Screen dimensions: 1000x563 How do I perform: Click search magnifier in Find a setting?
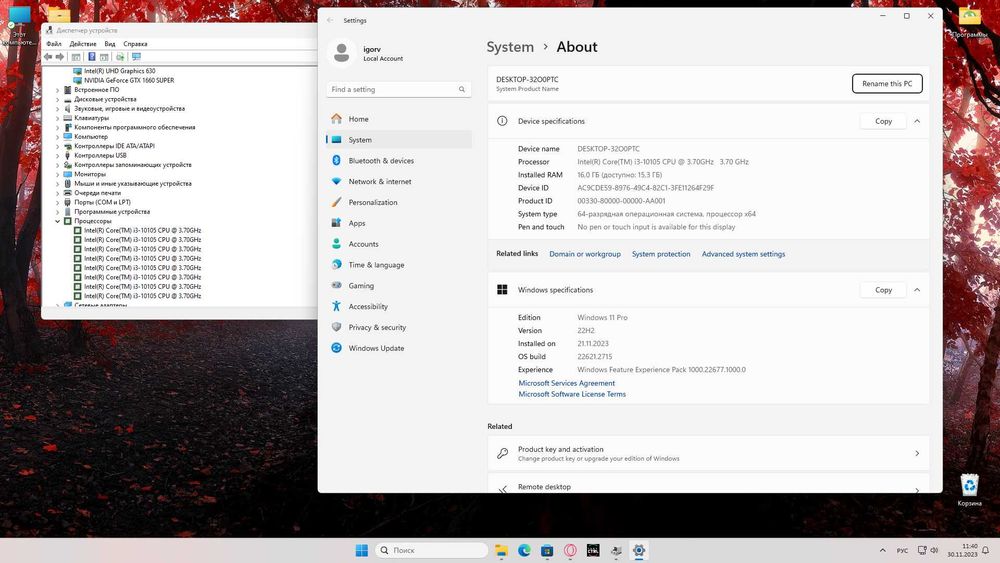click(462, 89)
